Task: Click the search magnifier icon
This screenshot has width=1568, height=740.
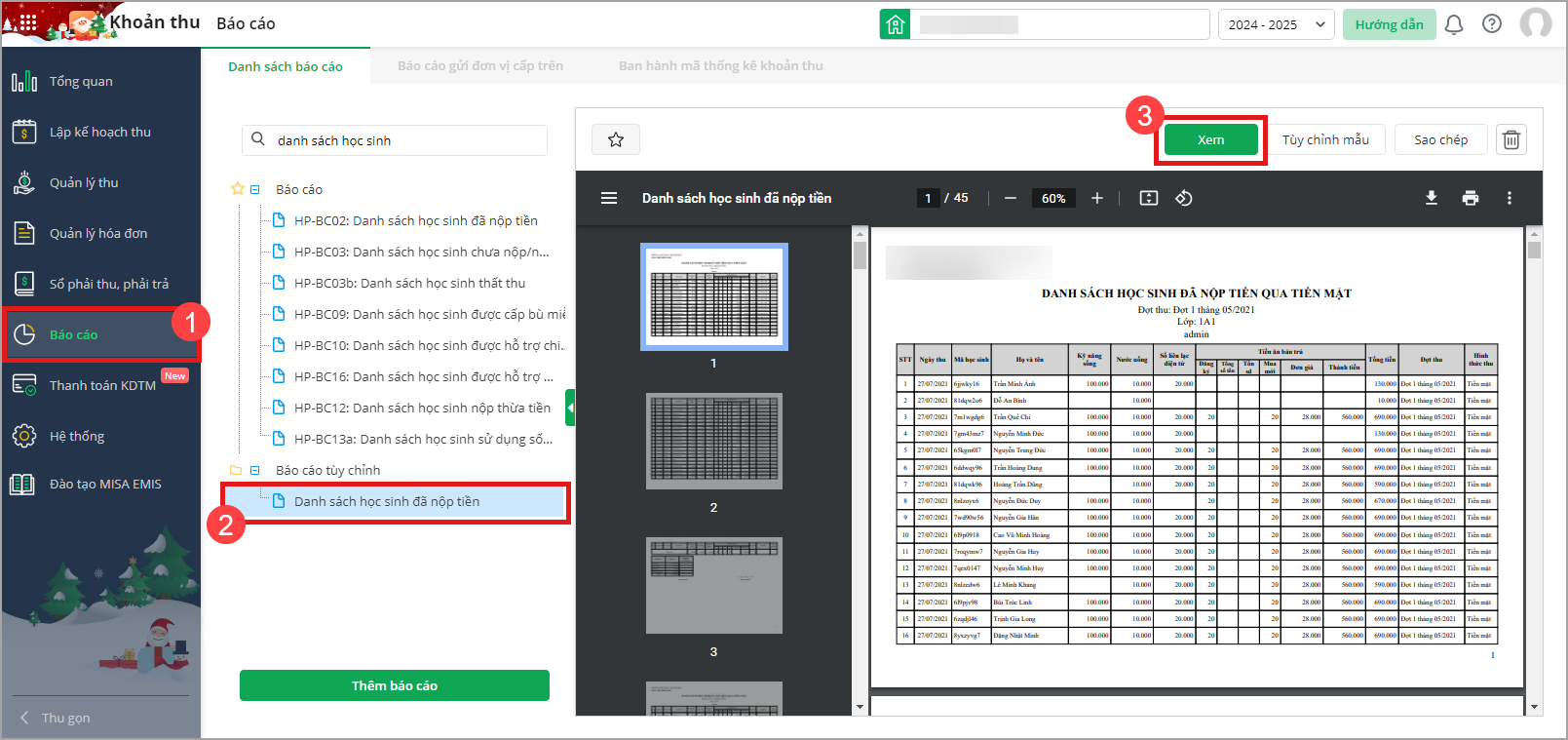Action: coord(258,139)
